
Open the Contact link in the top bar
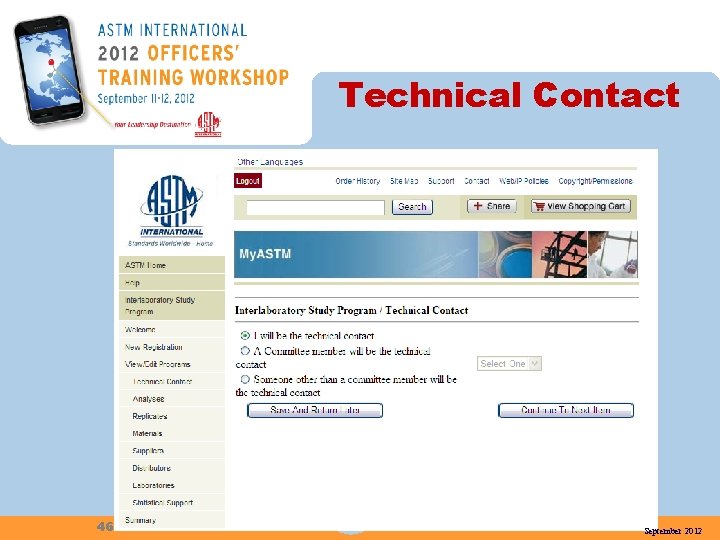click(x=477, y=181)
